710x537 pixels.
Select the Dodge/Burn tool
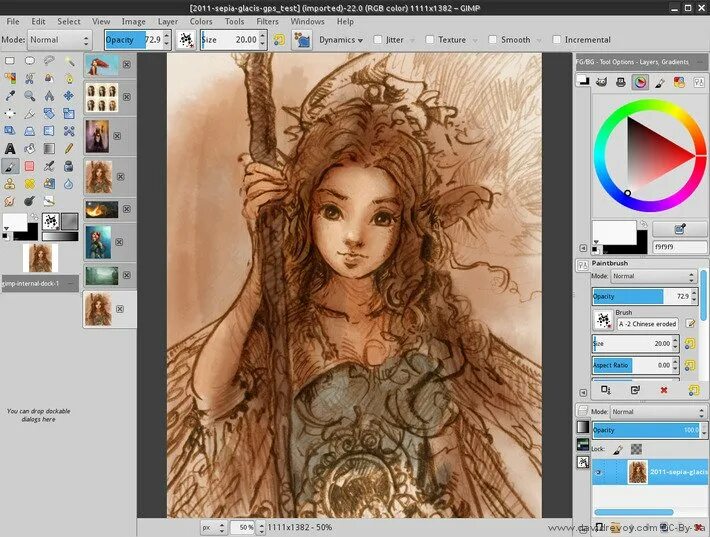coord(29,201)
